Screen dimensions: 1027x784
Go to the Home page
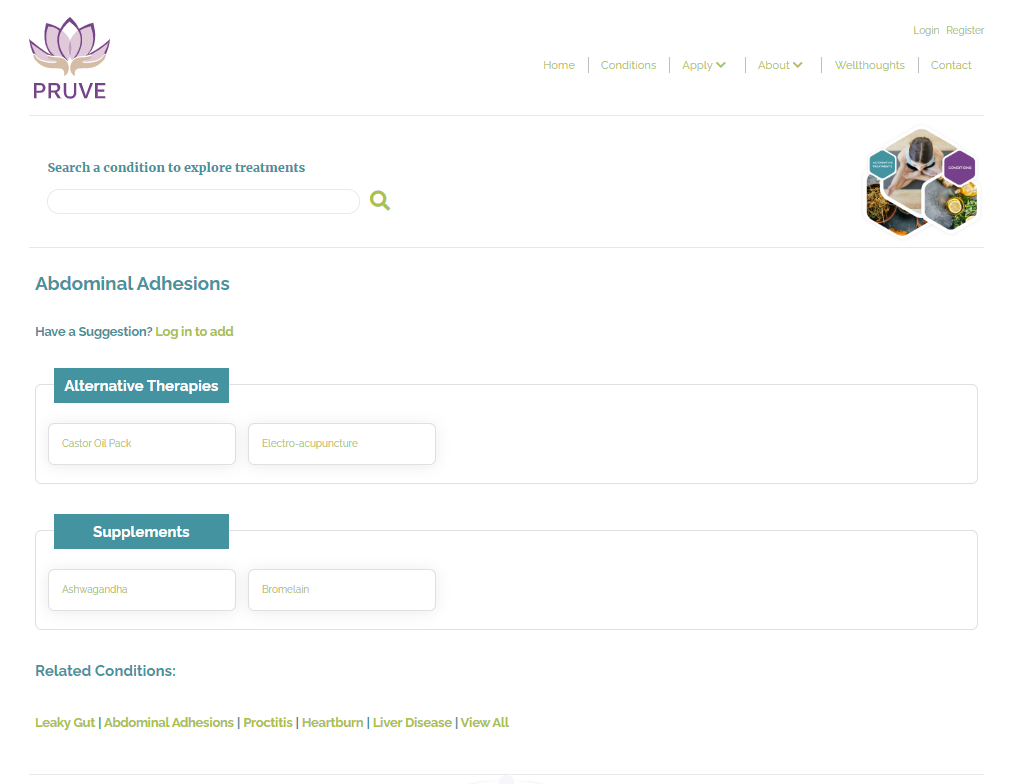point(559,65)
